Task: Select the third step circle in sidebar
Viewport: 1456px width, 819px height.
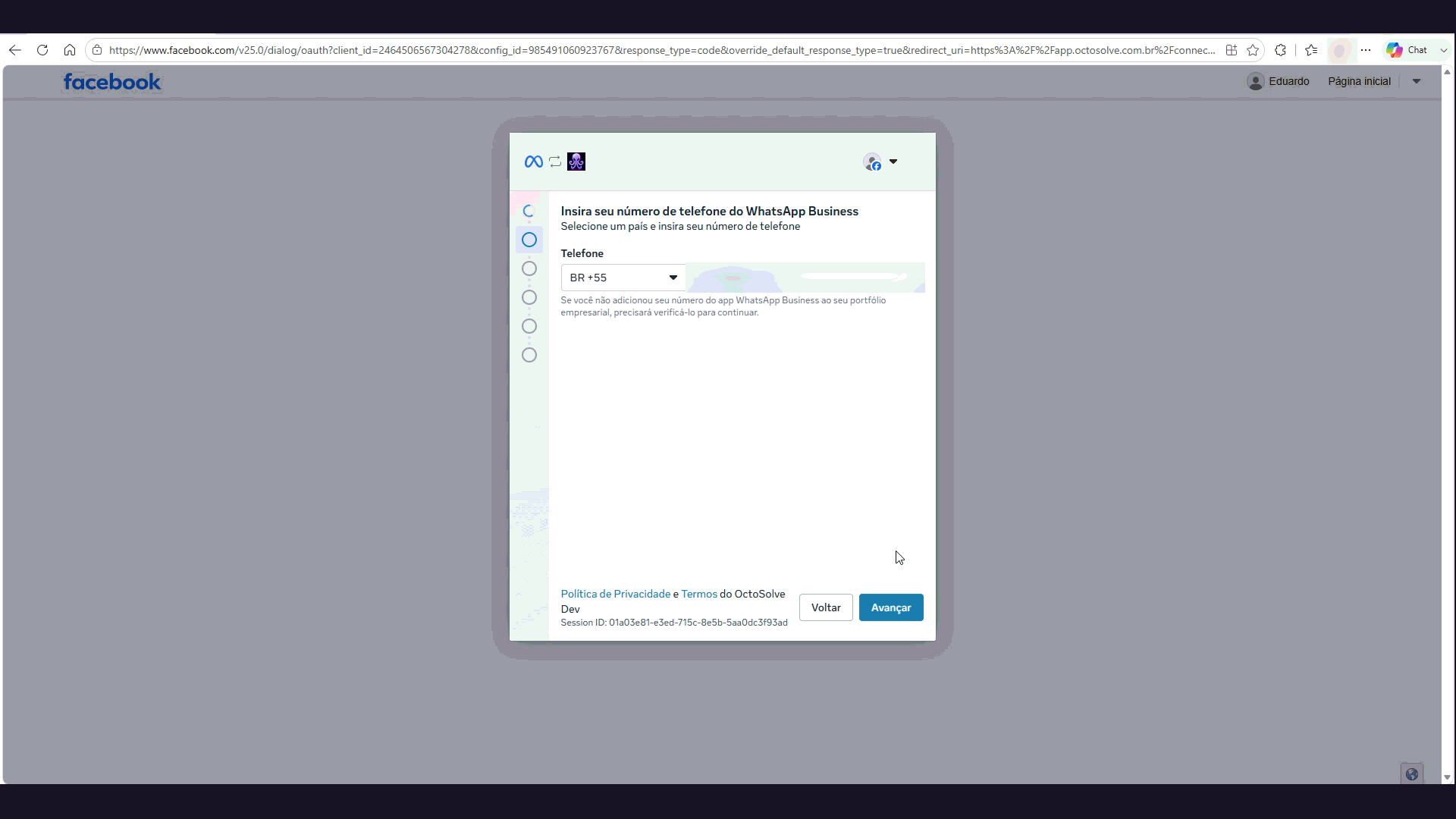Action: 529,268
